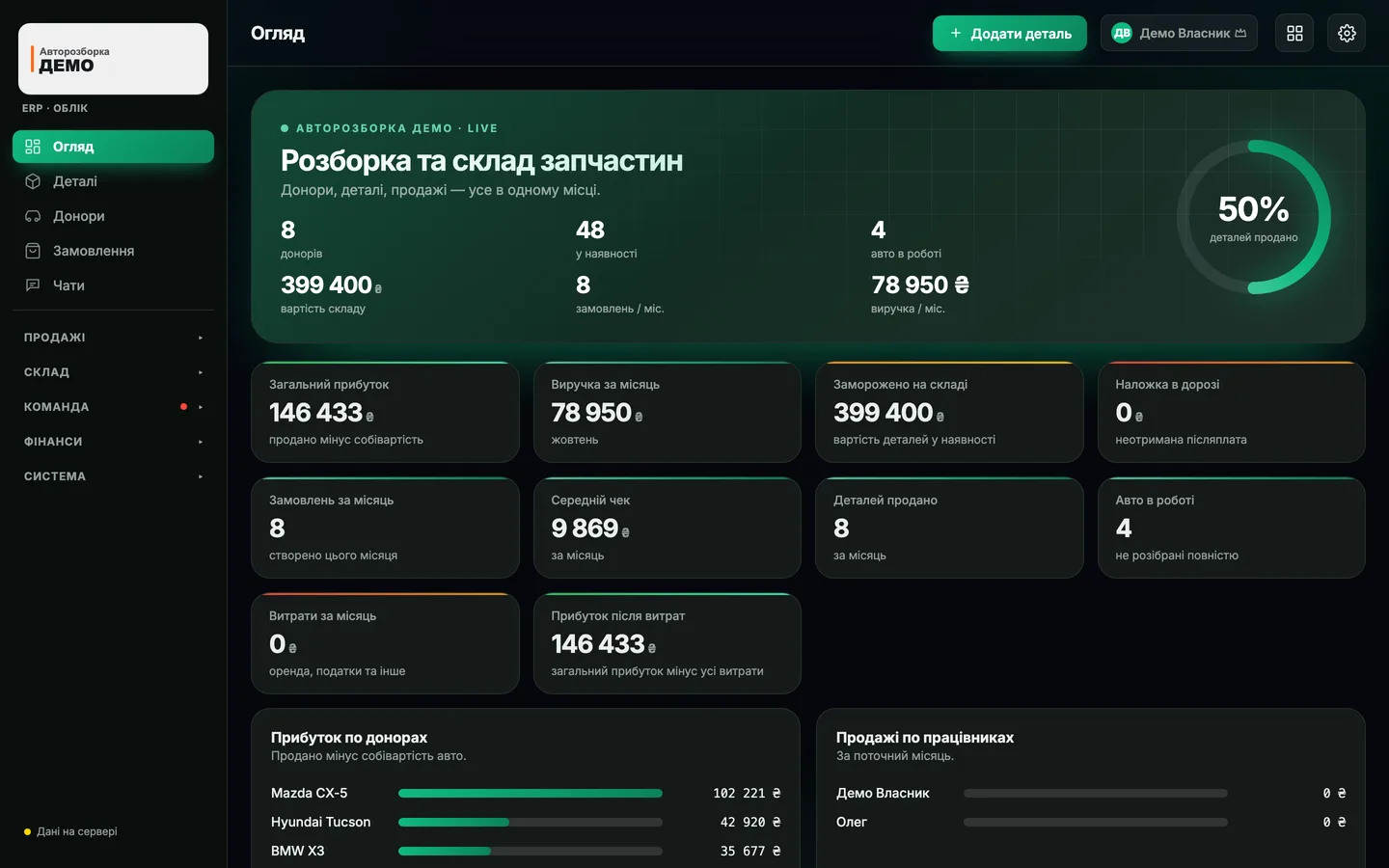The width and height of the screenshot is (1389, 868).
Task: Expand the ФІНАНСИ section arrow
Action: click(201, 442)
